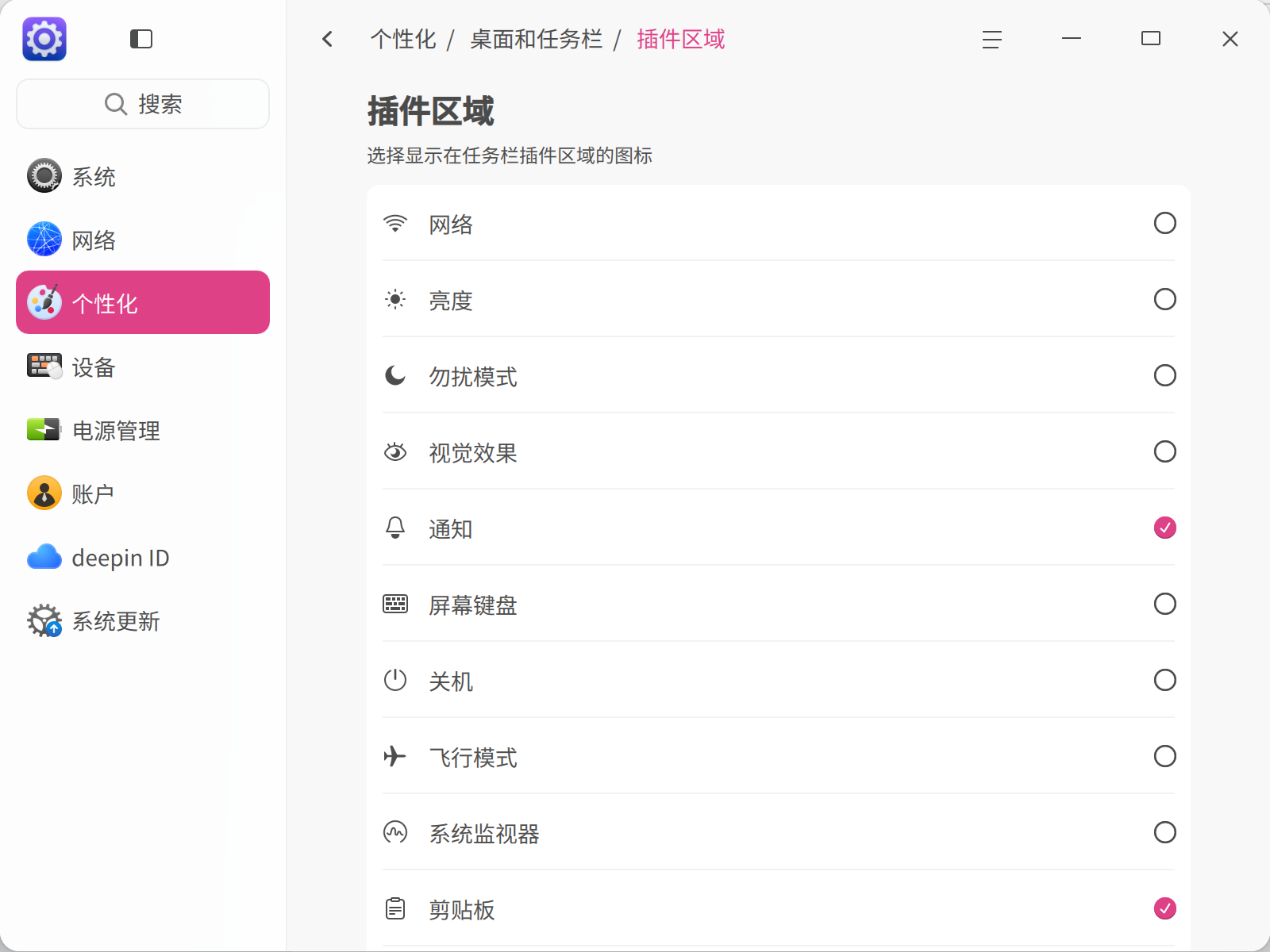Open the 网络 category in sidebar
The image size is (1270, 952).
pyautogui.click(x=143, y=240)
